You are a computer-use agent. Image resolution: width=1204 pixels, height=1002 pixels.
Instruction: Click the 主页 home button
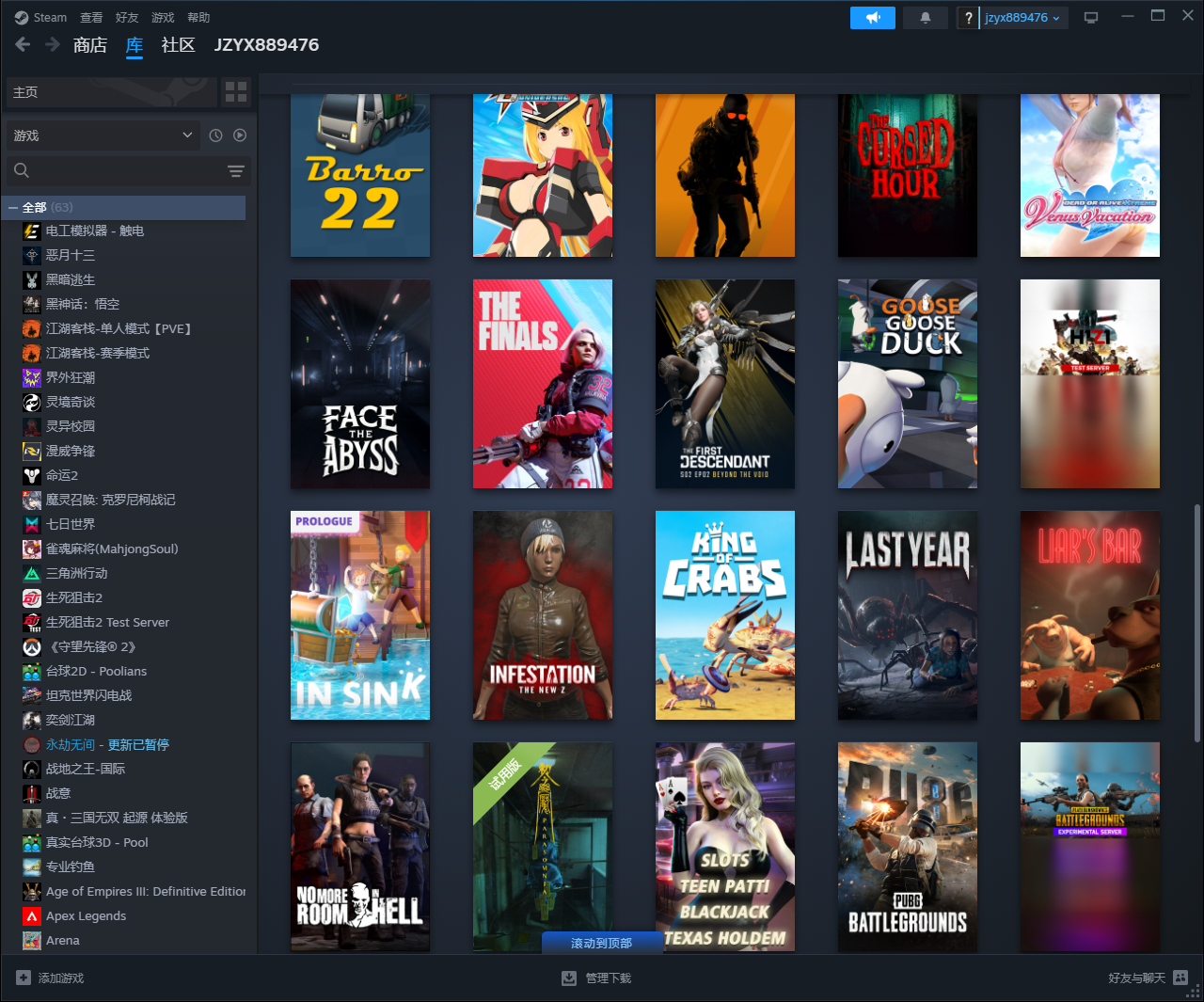tap(111, 91)
